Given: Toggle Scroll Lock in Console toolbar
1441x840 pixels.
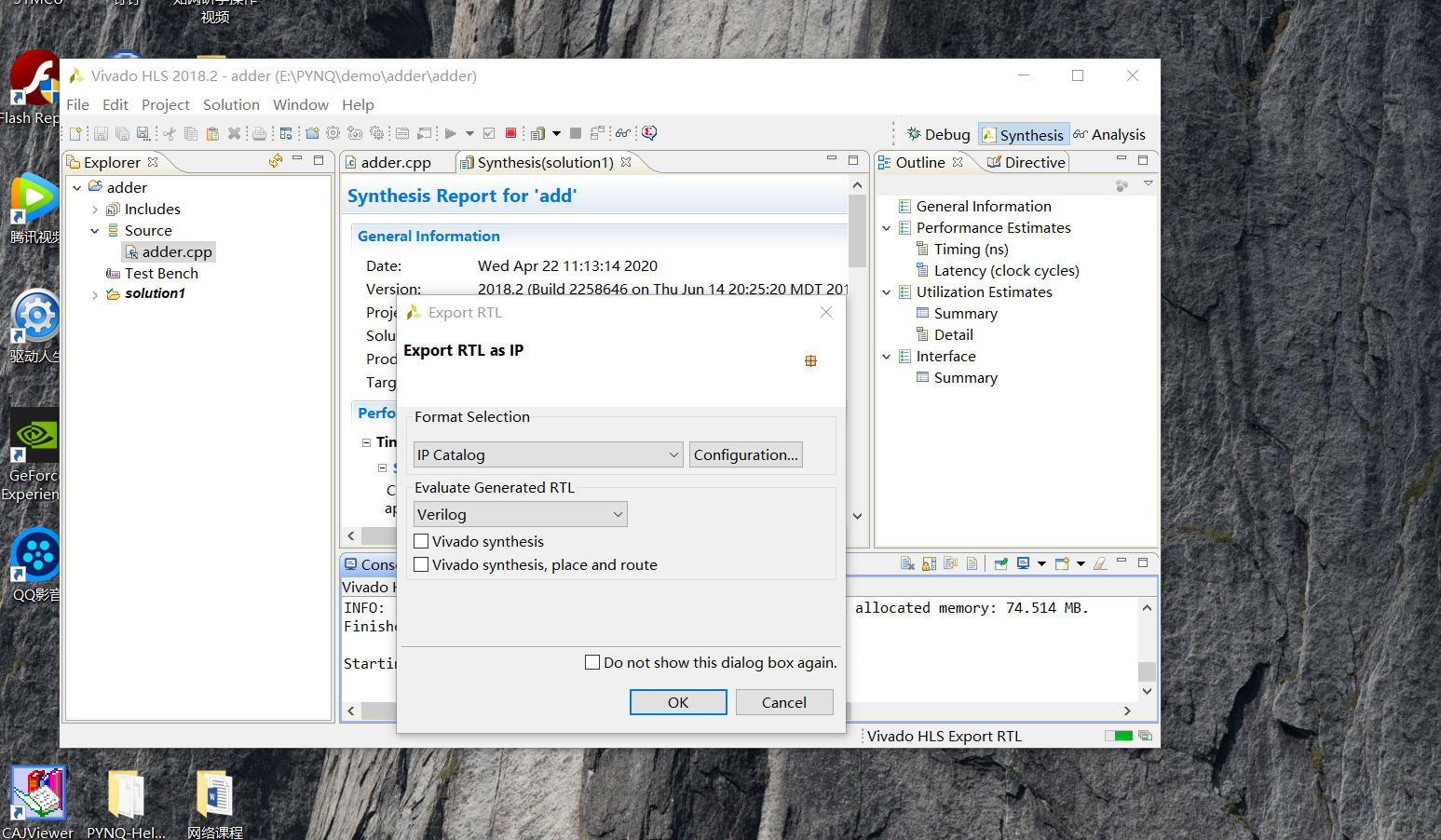Looking at the screenshot, I should [929, 563].
